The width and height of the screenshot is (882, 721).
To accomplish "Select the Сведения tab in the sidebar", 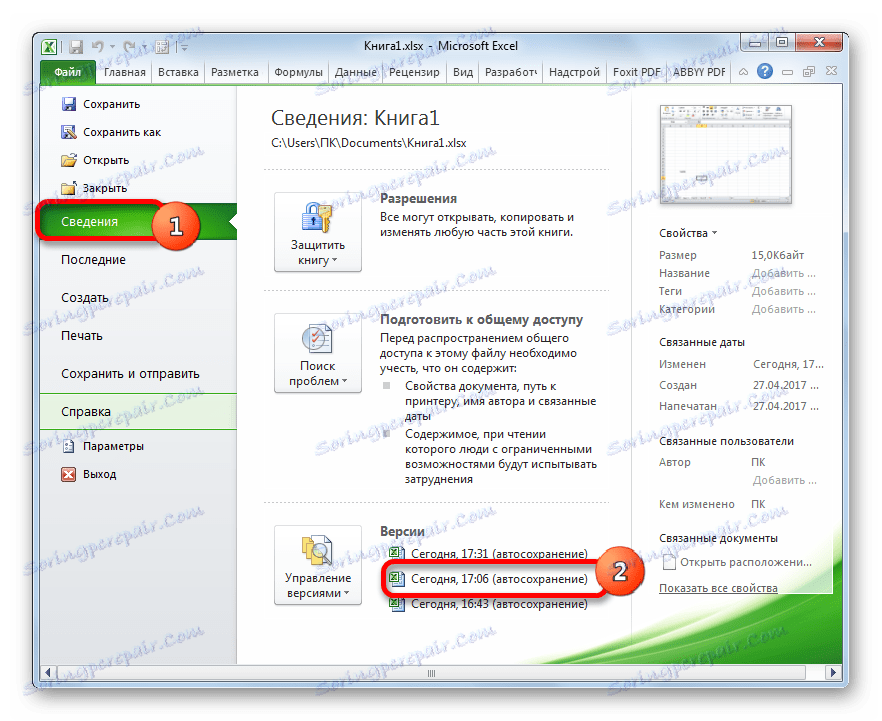I will tap(138, 222).
